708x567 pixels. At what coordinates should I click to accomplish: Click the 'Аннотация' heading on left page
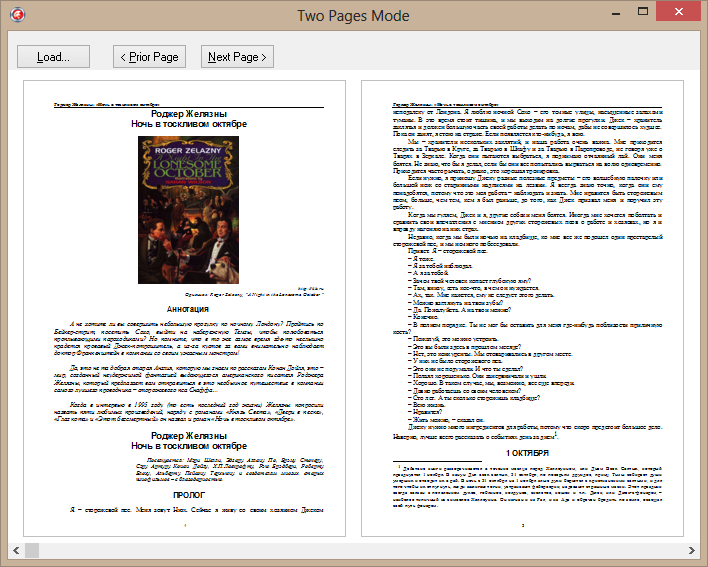point(188,309)
